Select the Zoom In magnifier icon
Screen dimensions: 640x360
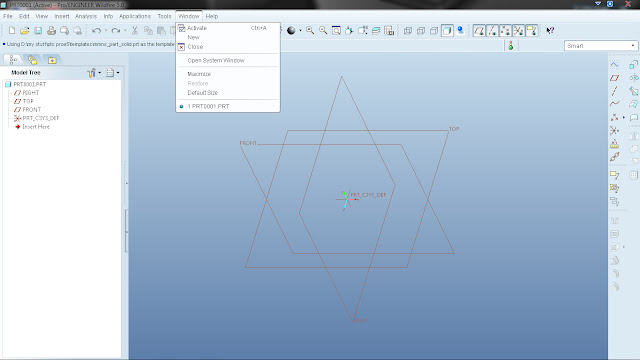(310, 31)
